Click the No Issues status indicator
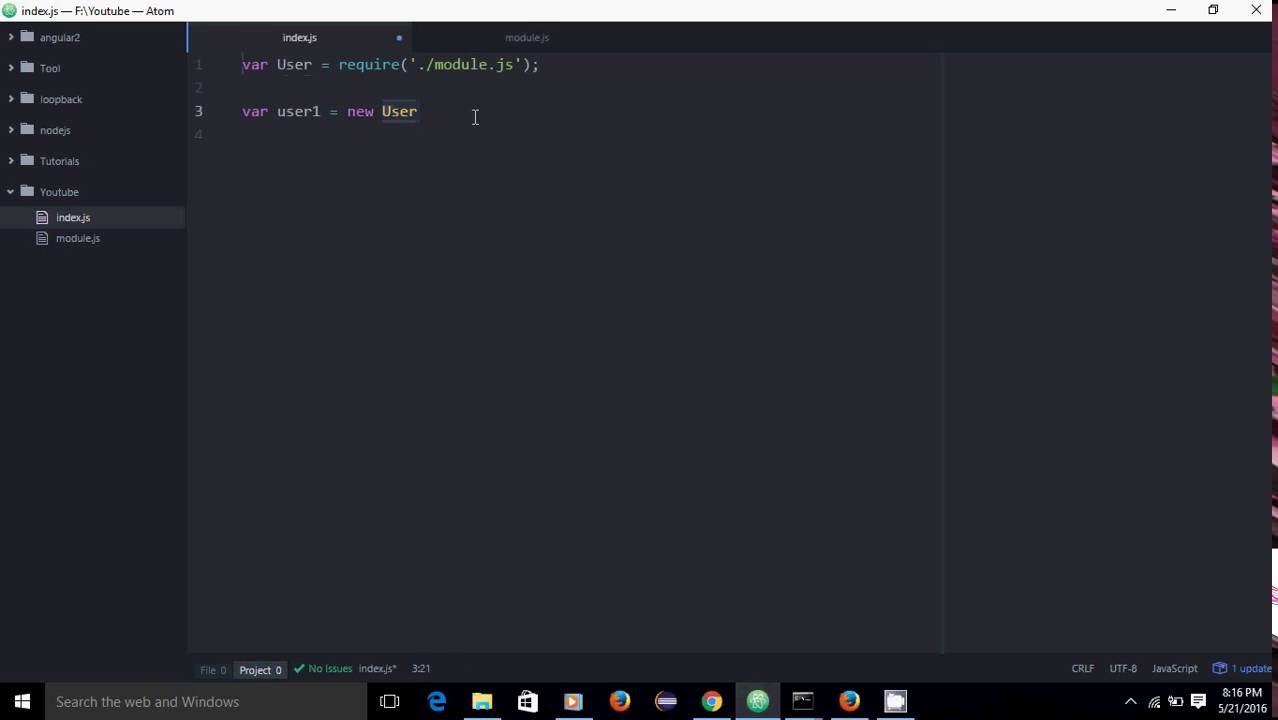1278x720 pixels. [330, 669]
